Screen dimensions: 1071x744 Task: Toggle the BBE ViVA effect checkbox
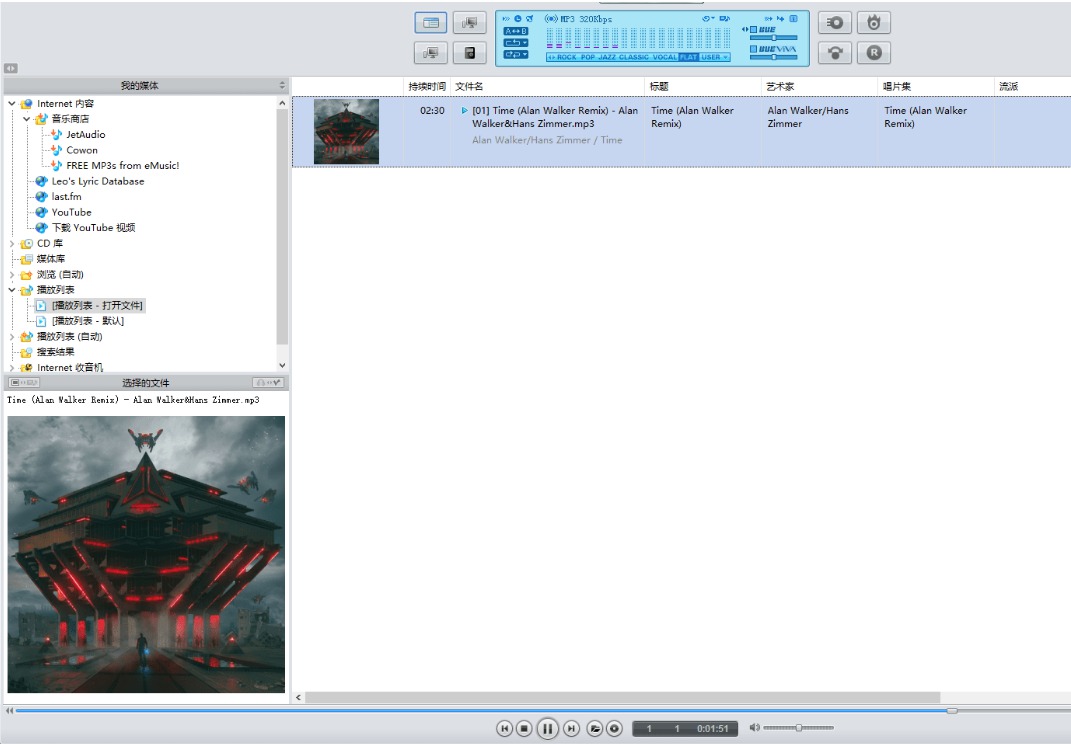[x=753, y=49]
